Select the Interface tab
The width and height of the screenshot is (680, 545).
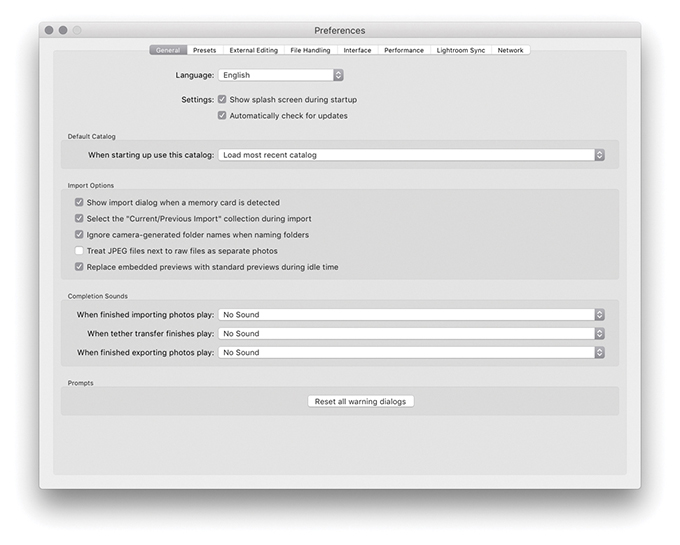(357, 50)
